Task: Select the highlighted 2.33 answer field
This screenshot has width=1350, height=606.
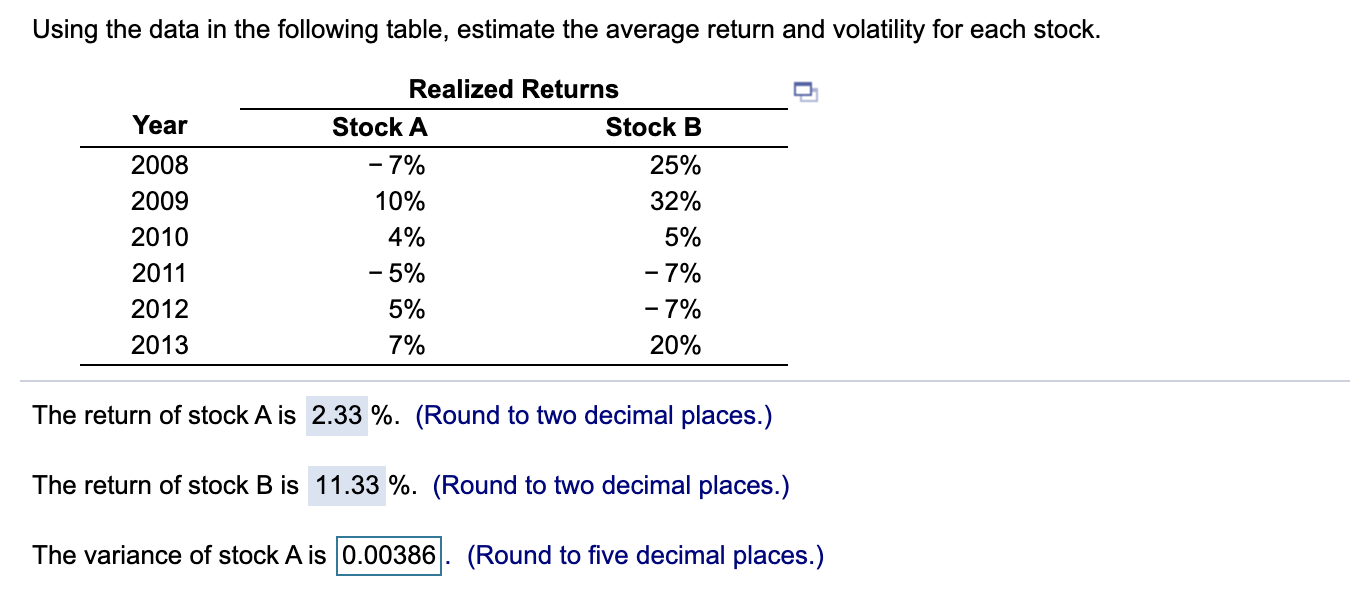Action: 335,415
